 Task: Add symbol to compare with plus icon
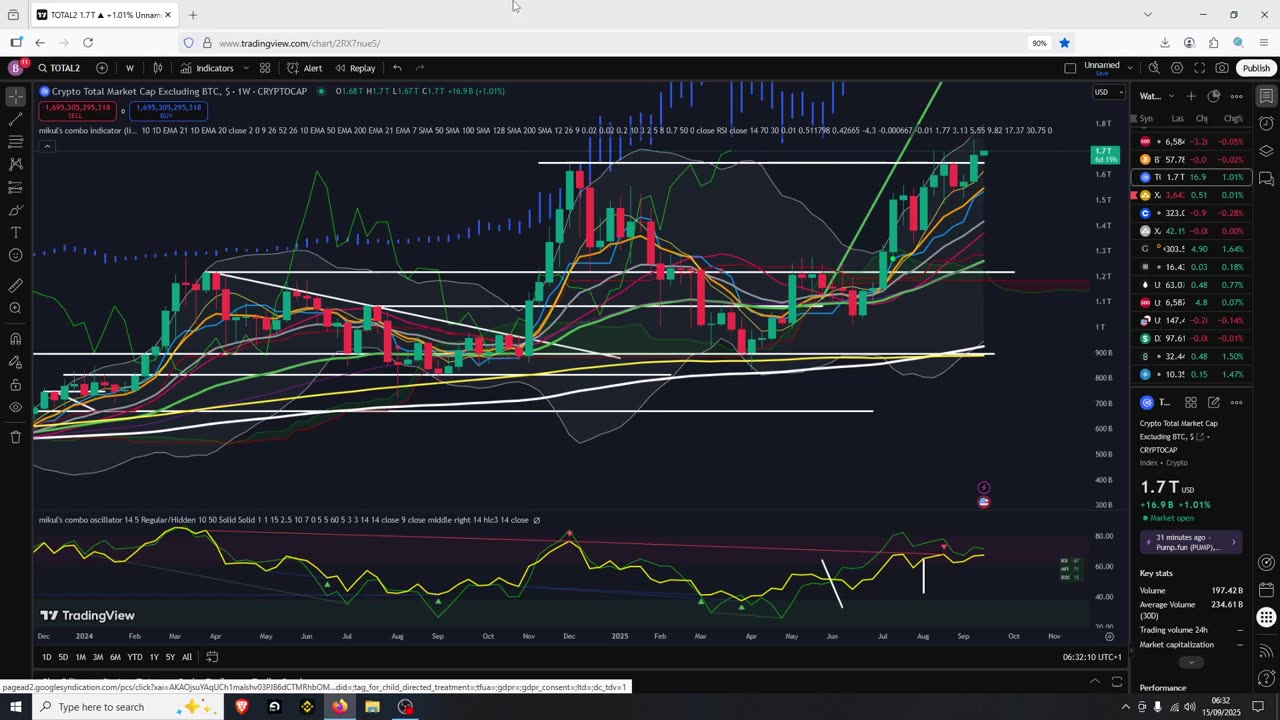[102, 68]
